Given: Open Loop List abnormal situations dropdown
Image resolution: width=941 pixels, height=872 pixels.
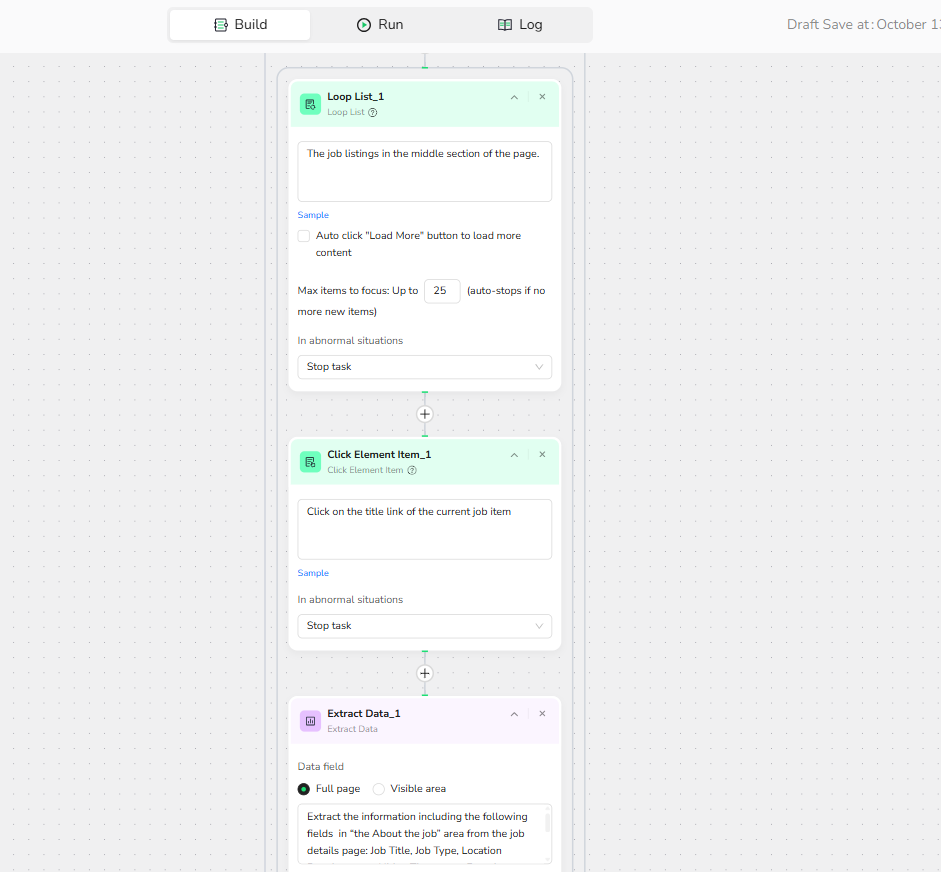Looking at the screenshot, I should 424,367.
